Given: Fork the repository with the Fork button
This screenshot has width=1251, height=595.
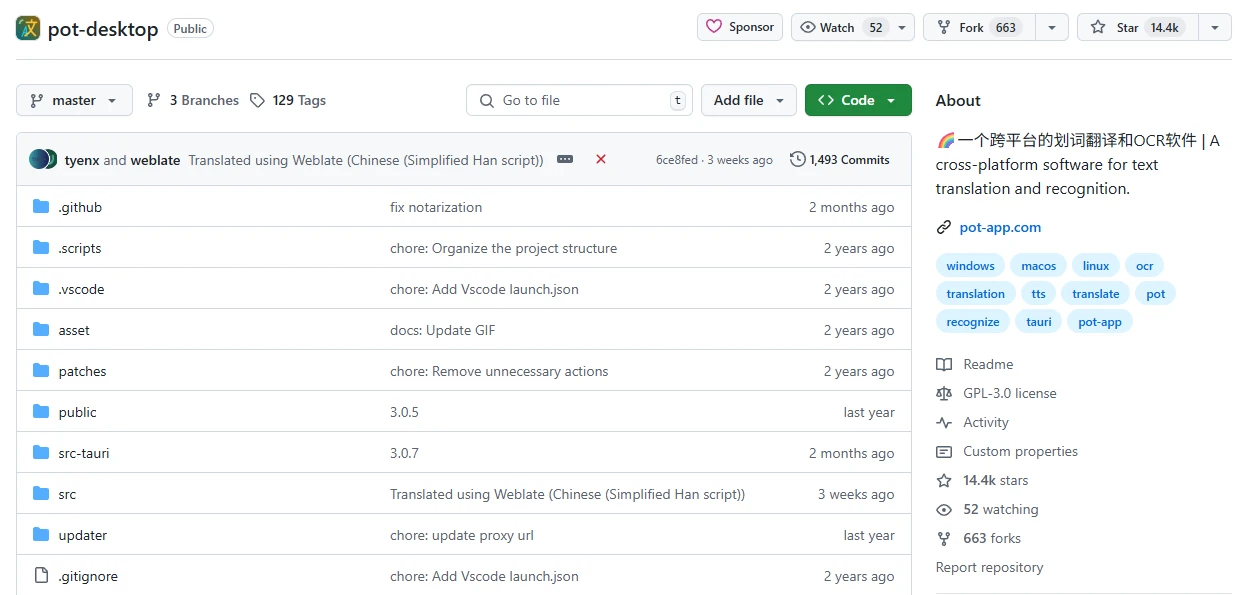Looking at the screenshot, I should 979,27.
